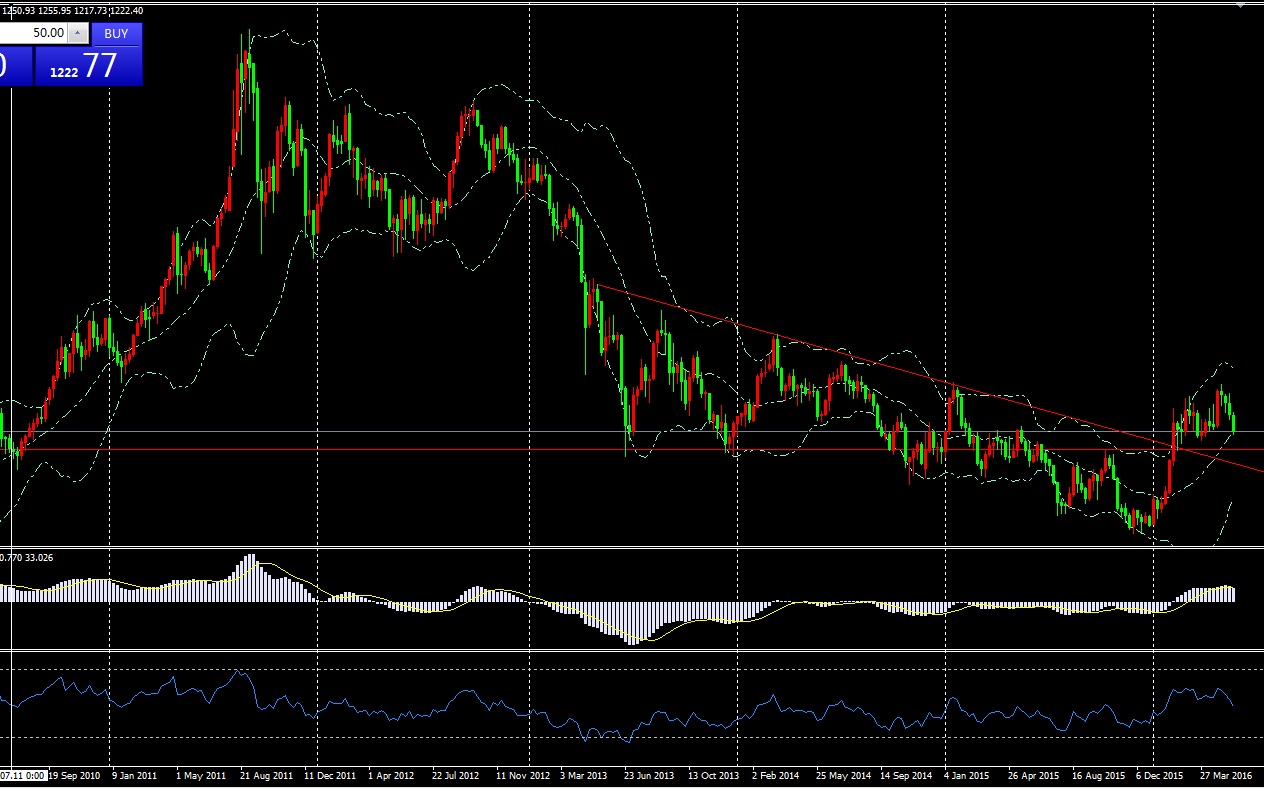This screenshot has height=789, width=1264.
Task: Click the 1222 77 ask price tile
Action: 88,66
